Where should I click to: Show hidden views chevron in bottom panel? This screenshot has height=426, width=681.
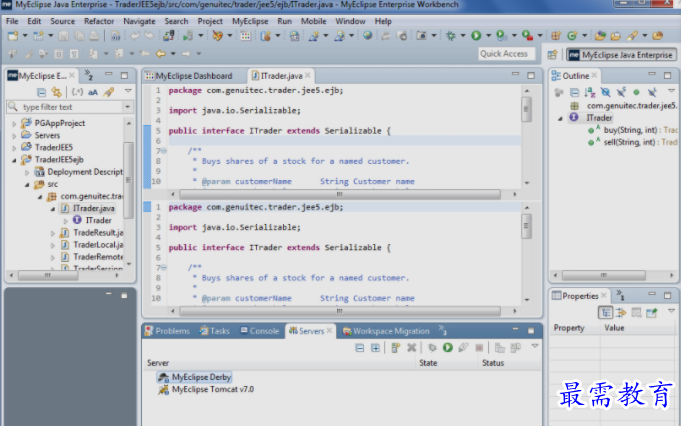click(443, 331)
